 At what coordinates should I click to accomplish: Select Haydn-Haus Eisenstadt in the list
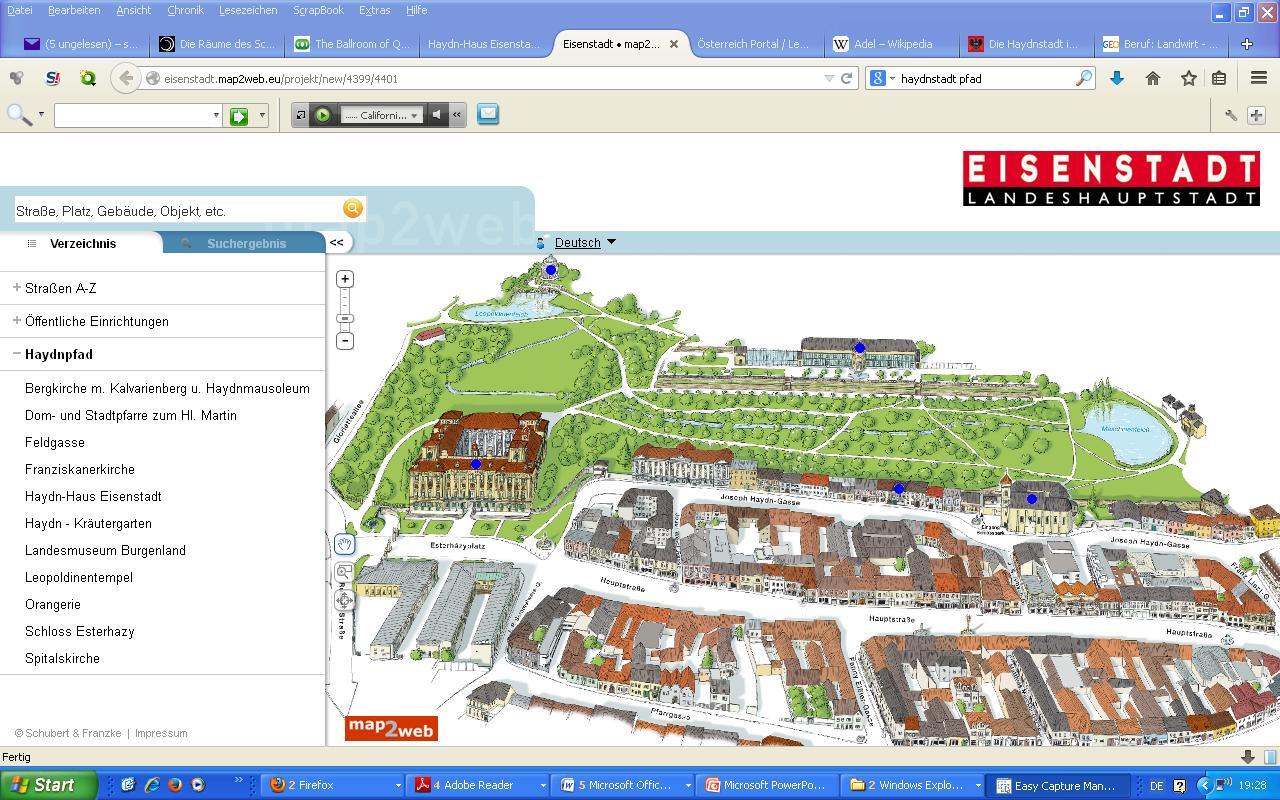click(93, 496)
